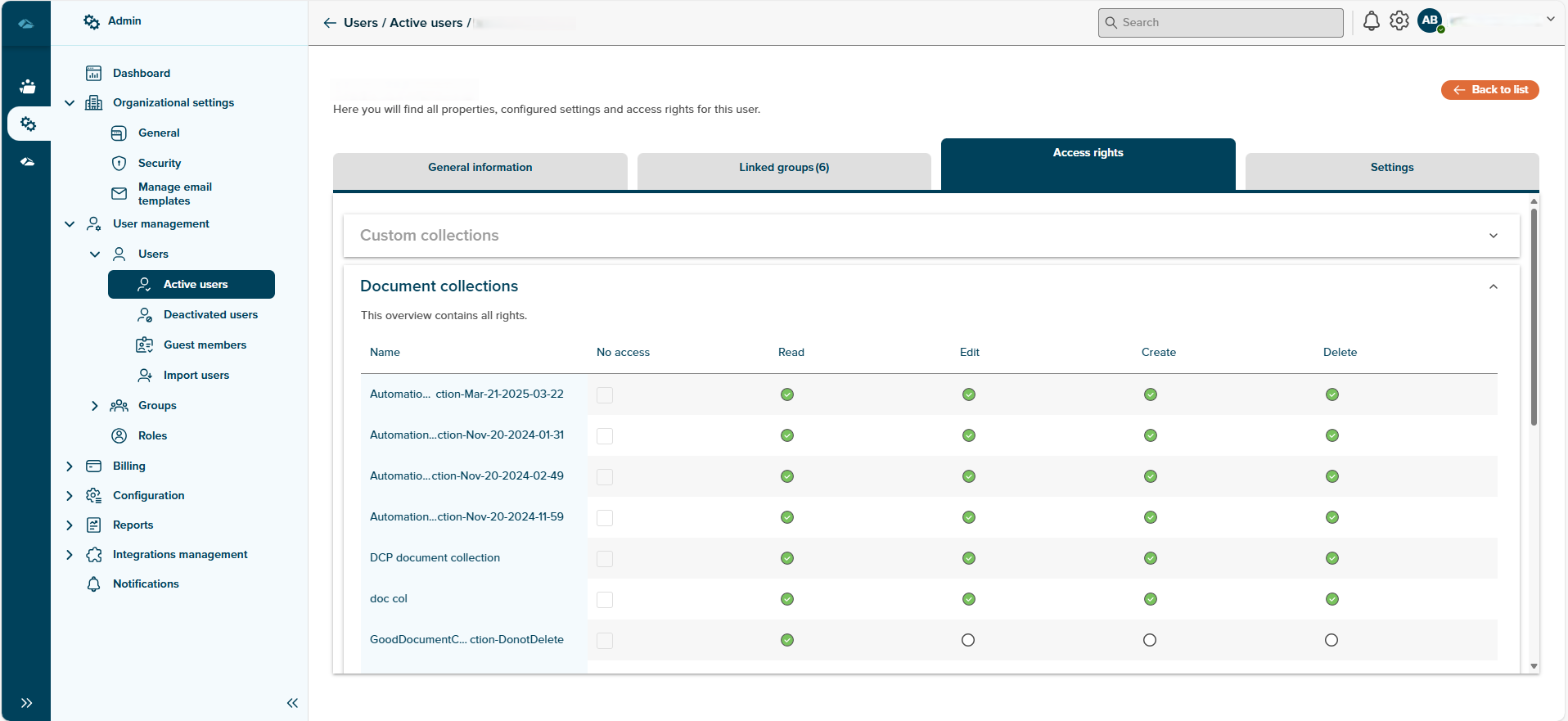Select the Access rights tab
This screenshot has width=1568, height=721.
point(1088,164)
